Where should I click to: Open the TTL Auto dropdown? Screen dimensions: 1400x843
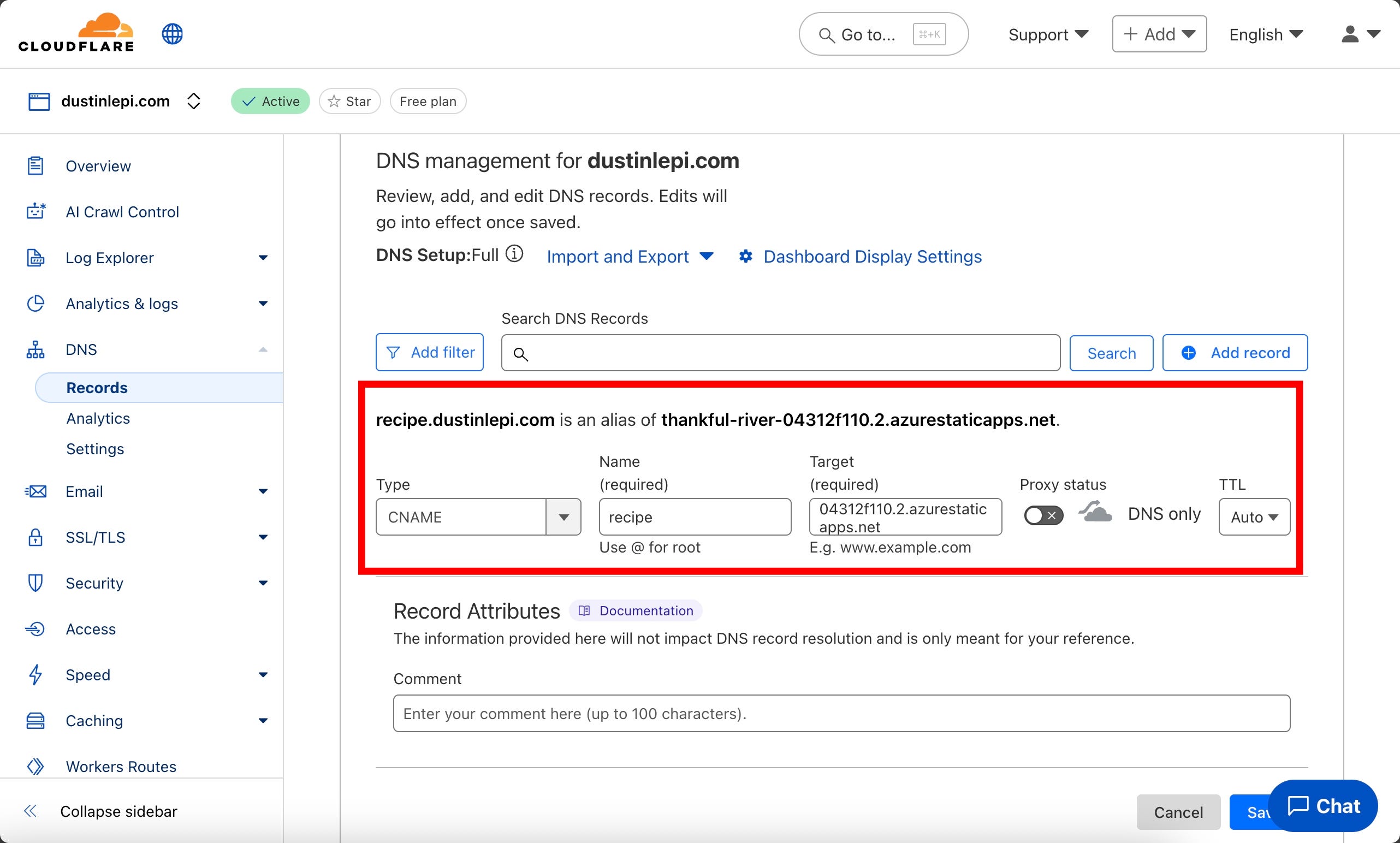click(1254, 517)
